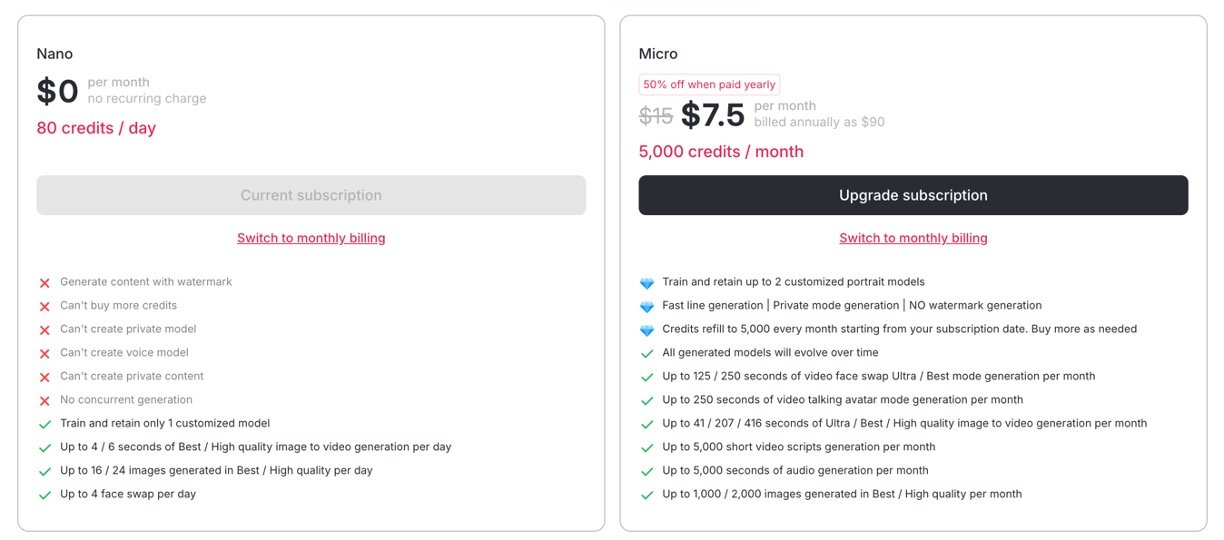The width and height of the screenshot is (1224, 540).
Task: Click the red X beside Can't buy more credits
Action: coord(44,306)
